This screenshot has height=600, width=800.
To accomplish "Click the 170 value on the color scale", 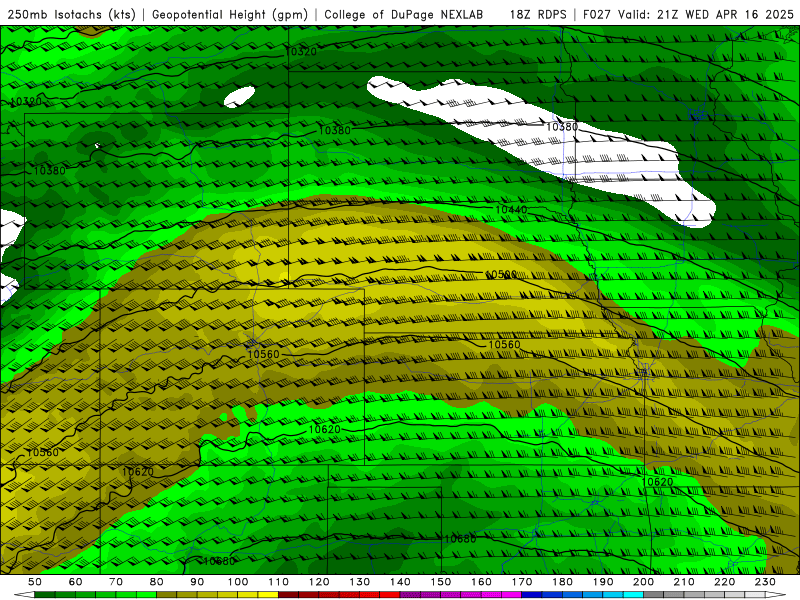I will click(x=522, y=582).
